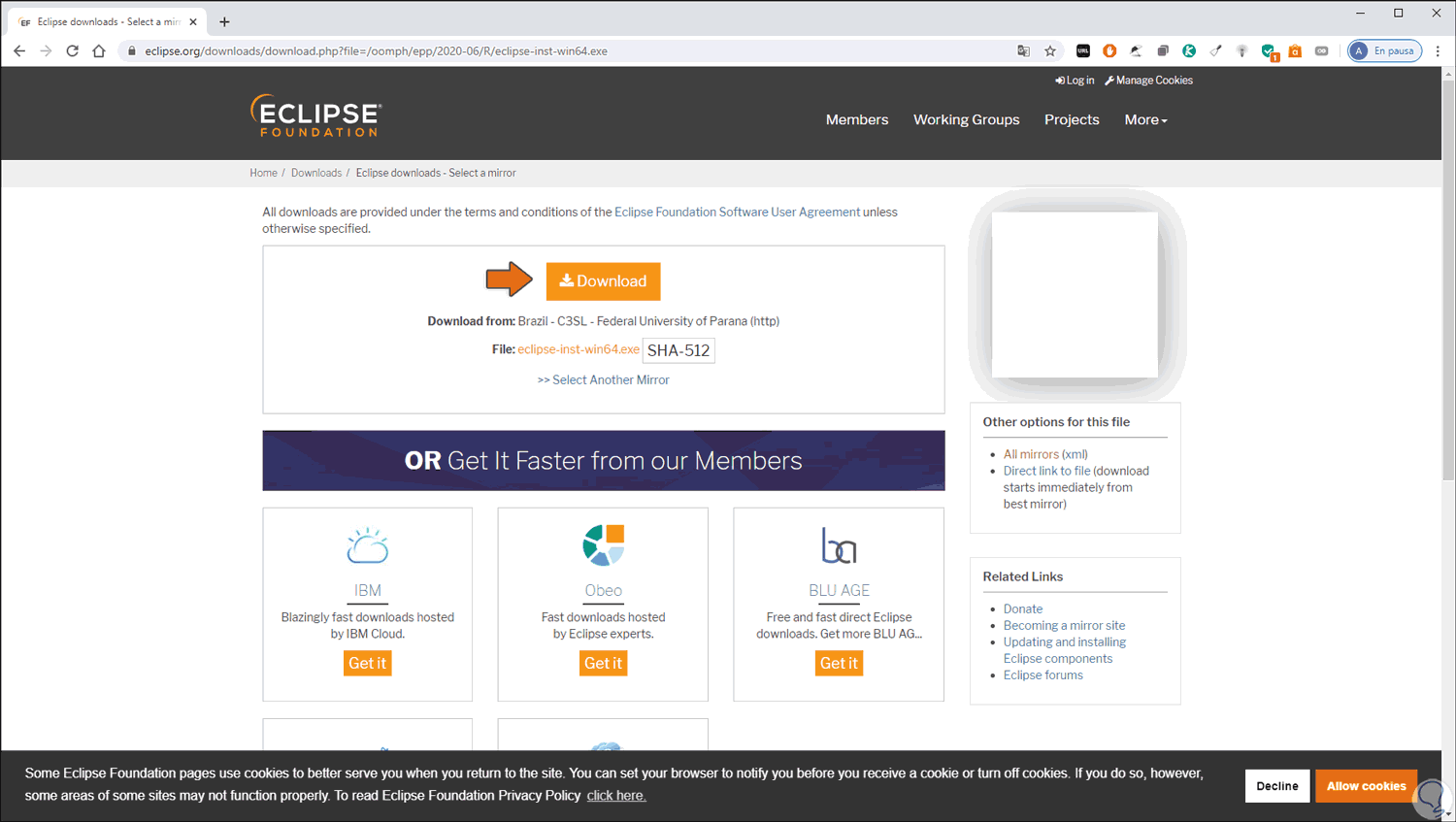This screenshot has height=822, width=1456.
Task: Open the BLU AGE member link
Action: pyautogui.click(x=839, y=590)
